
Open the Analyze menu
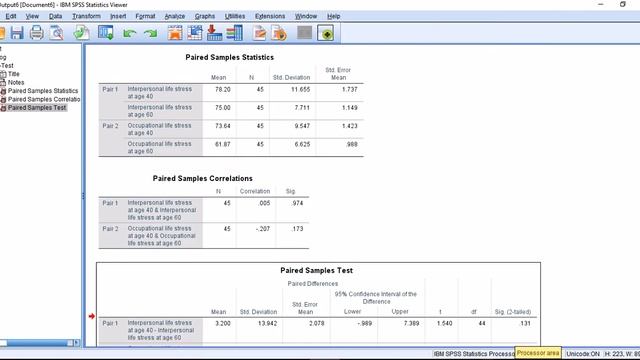point(175,16)
